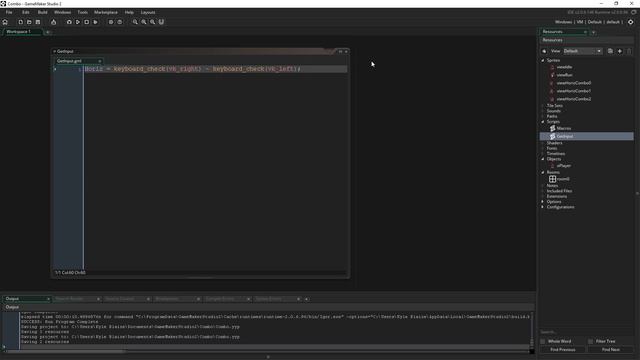The width and height of the screenshot is (640, 360).
Task: Click the add resource plus icon
Action: (620, 51)
